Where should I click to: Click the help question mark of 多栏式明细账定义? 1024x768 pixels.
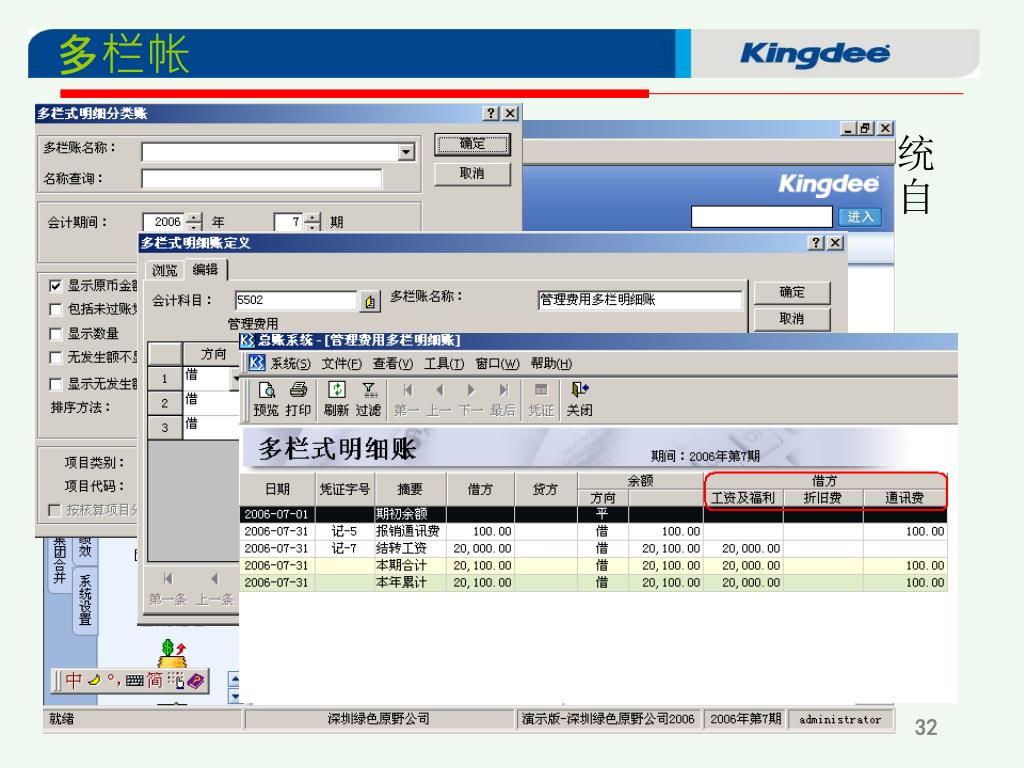[816, 243]
